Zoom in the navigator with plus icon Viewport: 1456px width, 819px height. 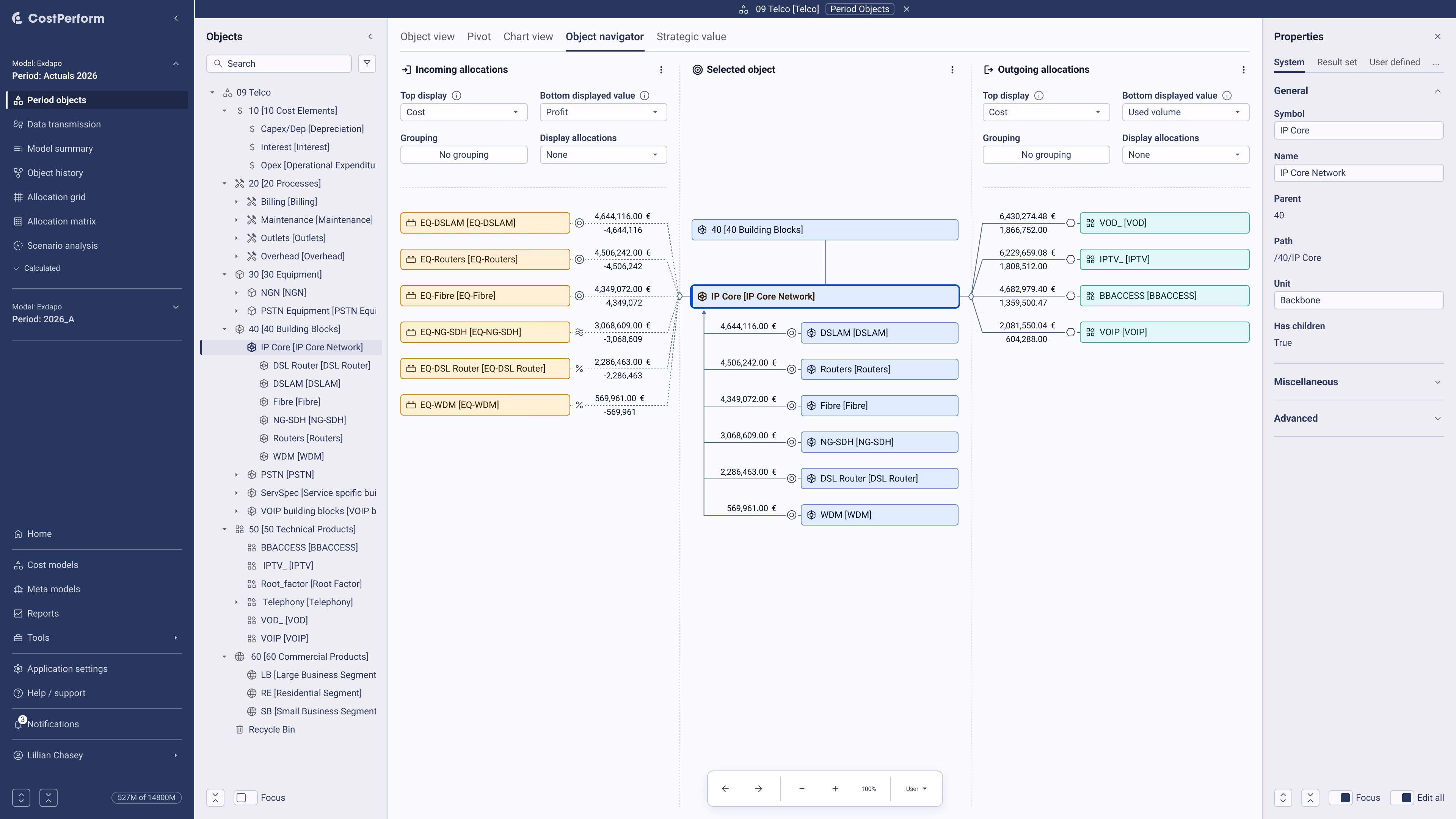click(835, 789)
